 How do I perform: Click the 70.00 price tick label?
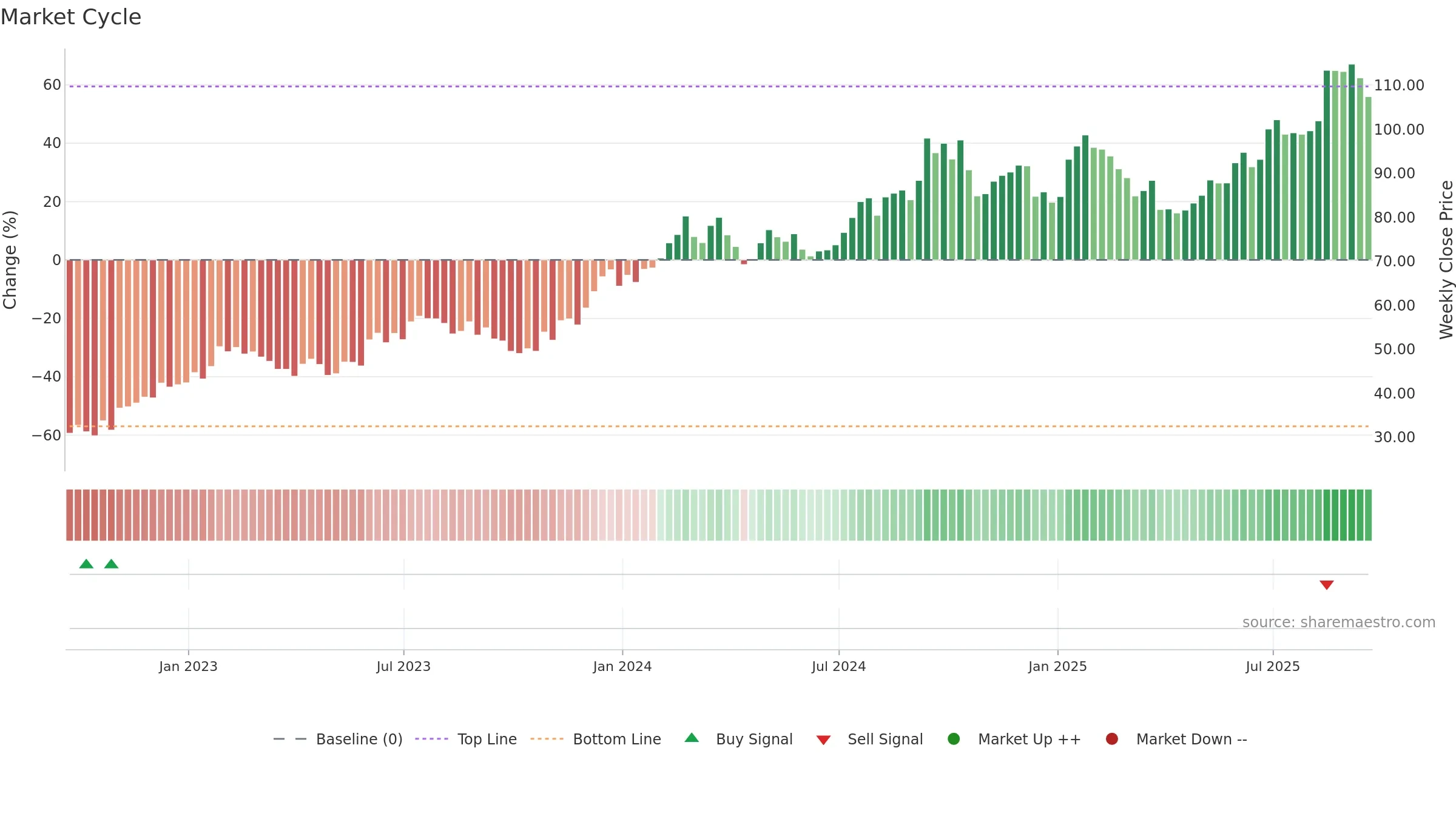[1395, 261]
